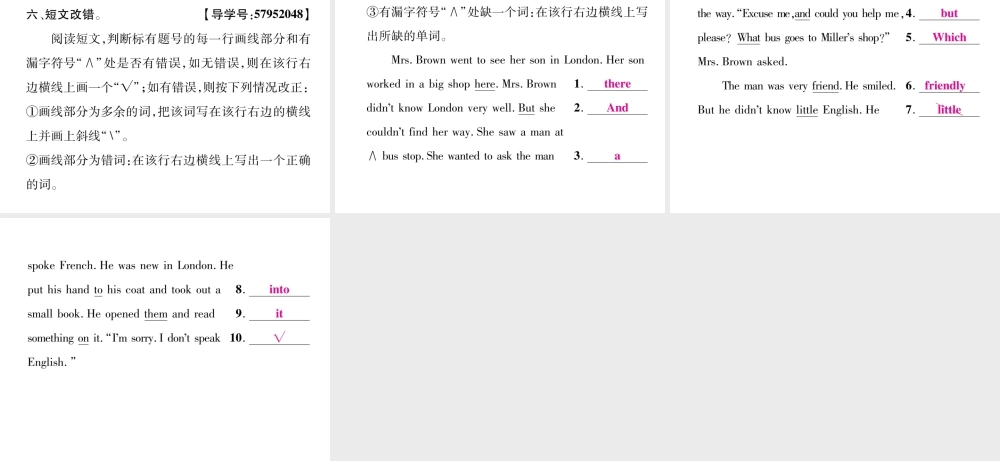Viewport: 1000px width, 461px height.
Task: Click the question number '10.' label
Action: 237,338
